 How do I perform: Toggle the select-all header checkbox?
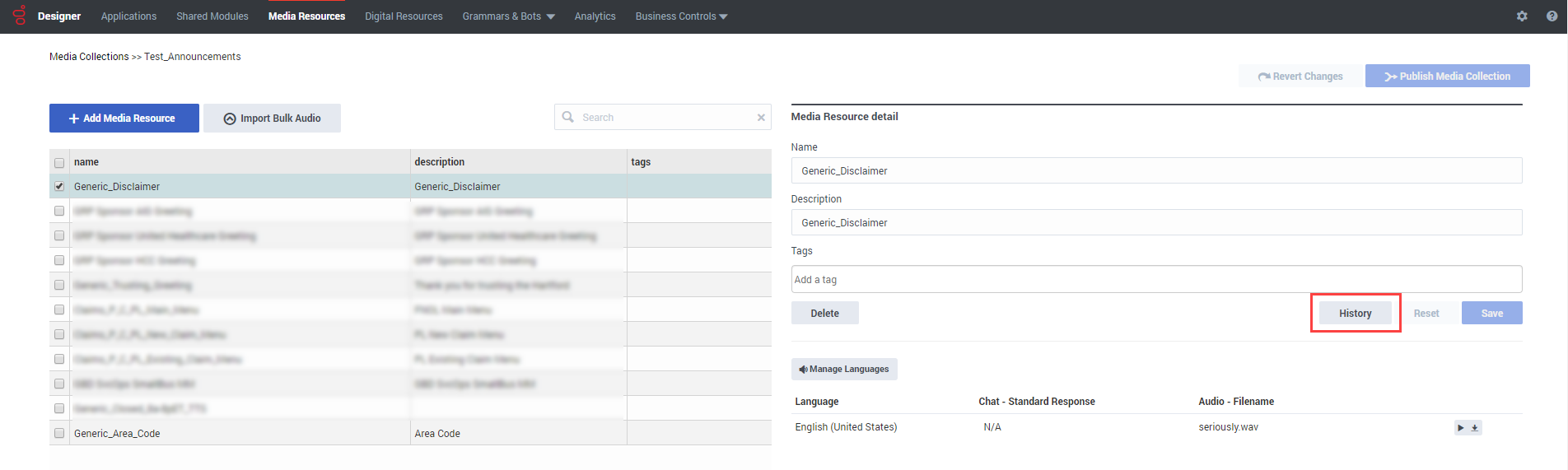click(x=59, y=163)
